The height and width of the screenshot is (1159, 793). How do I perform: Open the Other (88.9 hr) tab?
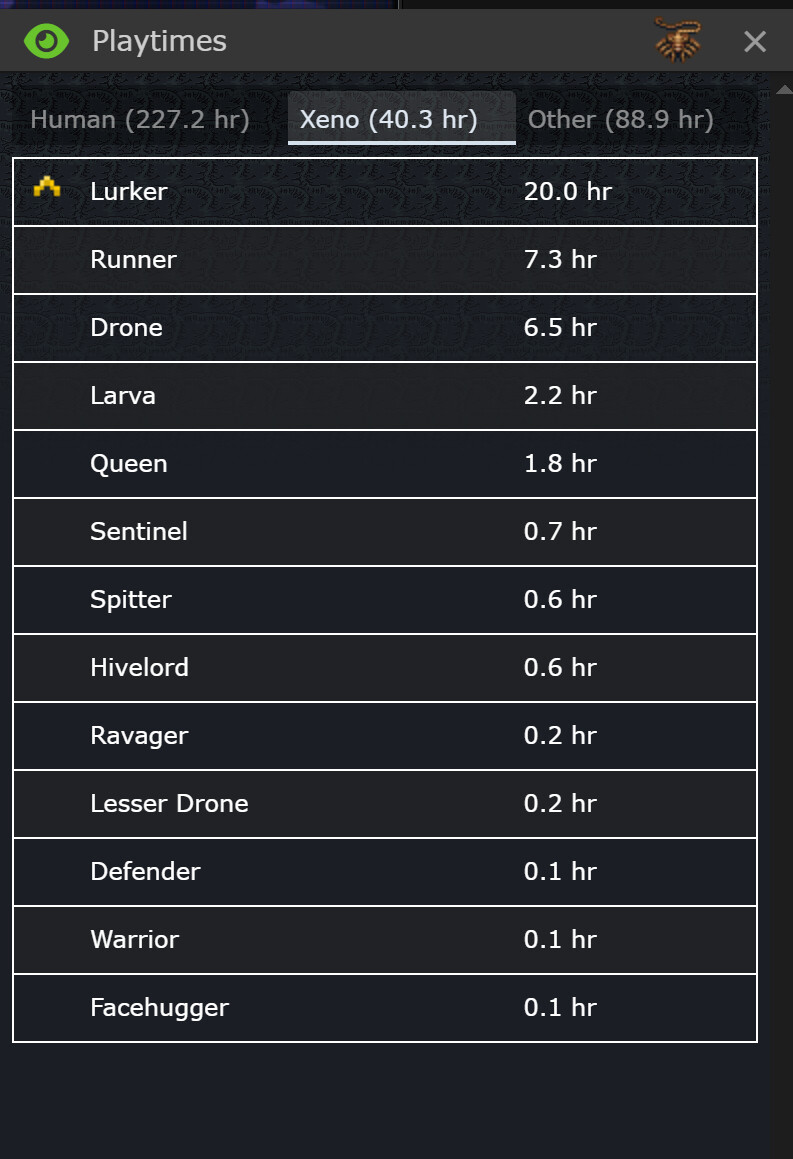point(621,119)
